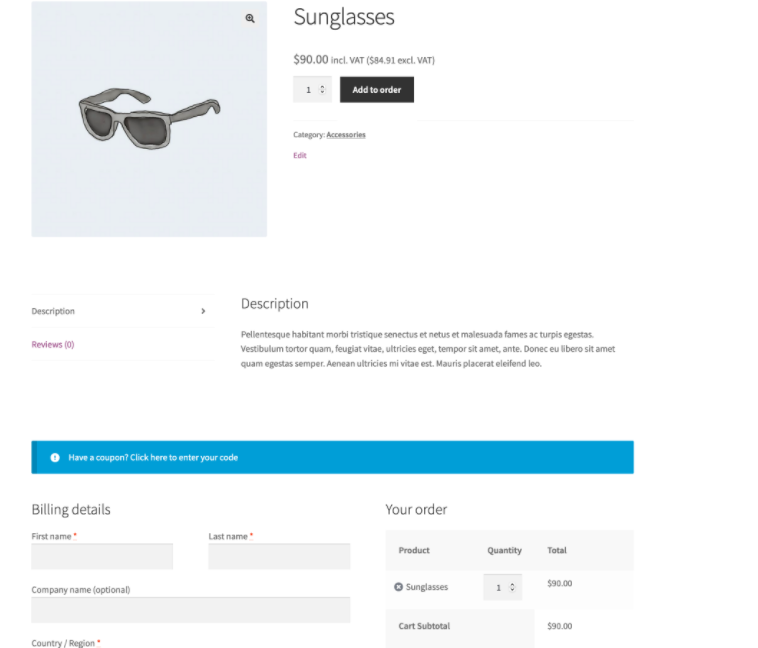Switch to the Reviews (0) tab
Viewport: 758px width, 648px height.
click(53, 344)
